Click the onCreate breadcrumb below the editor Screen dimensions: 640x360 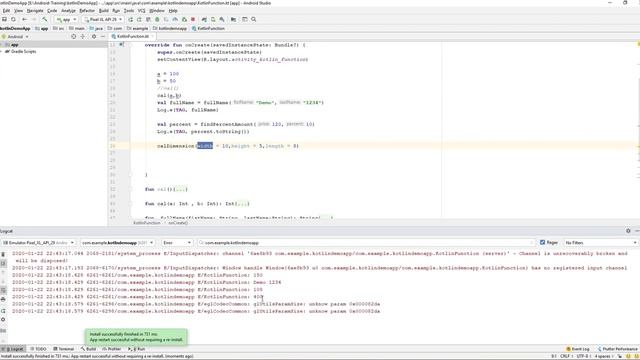tap(178, 223)
